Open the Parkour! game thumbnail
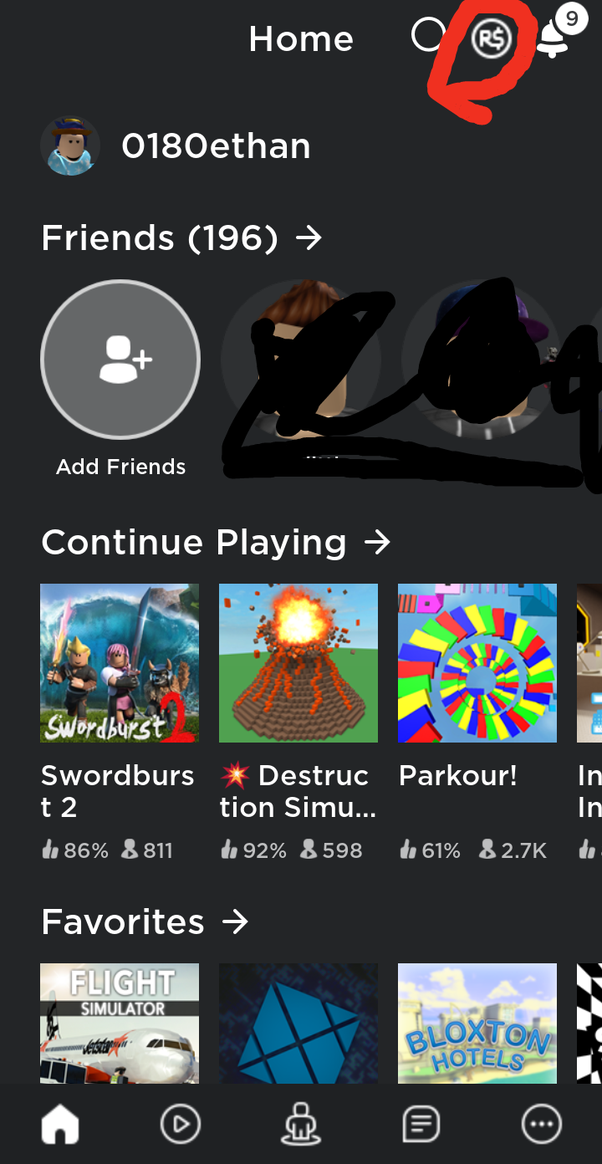Viewport: 602px width, 1164px height. (477, 663)
